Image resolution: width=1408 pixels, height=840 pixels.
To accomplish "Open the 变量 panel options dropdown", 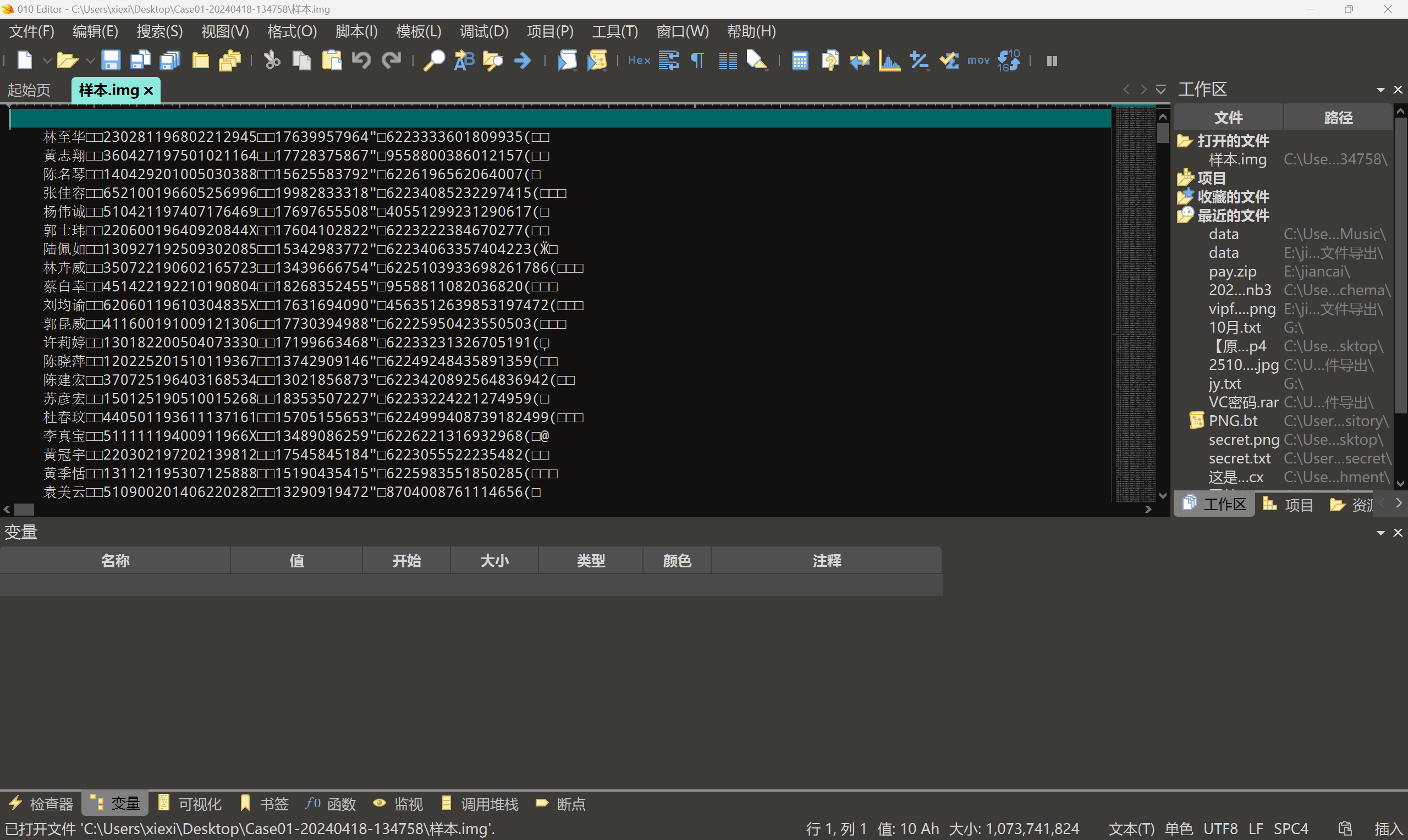I will pyautogui.click(x=1381, y=533).
